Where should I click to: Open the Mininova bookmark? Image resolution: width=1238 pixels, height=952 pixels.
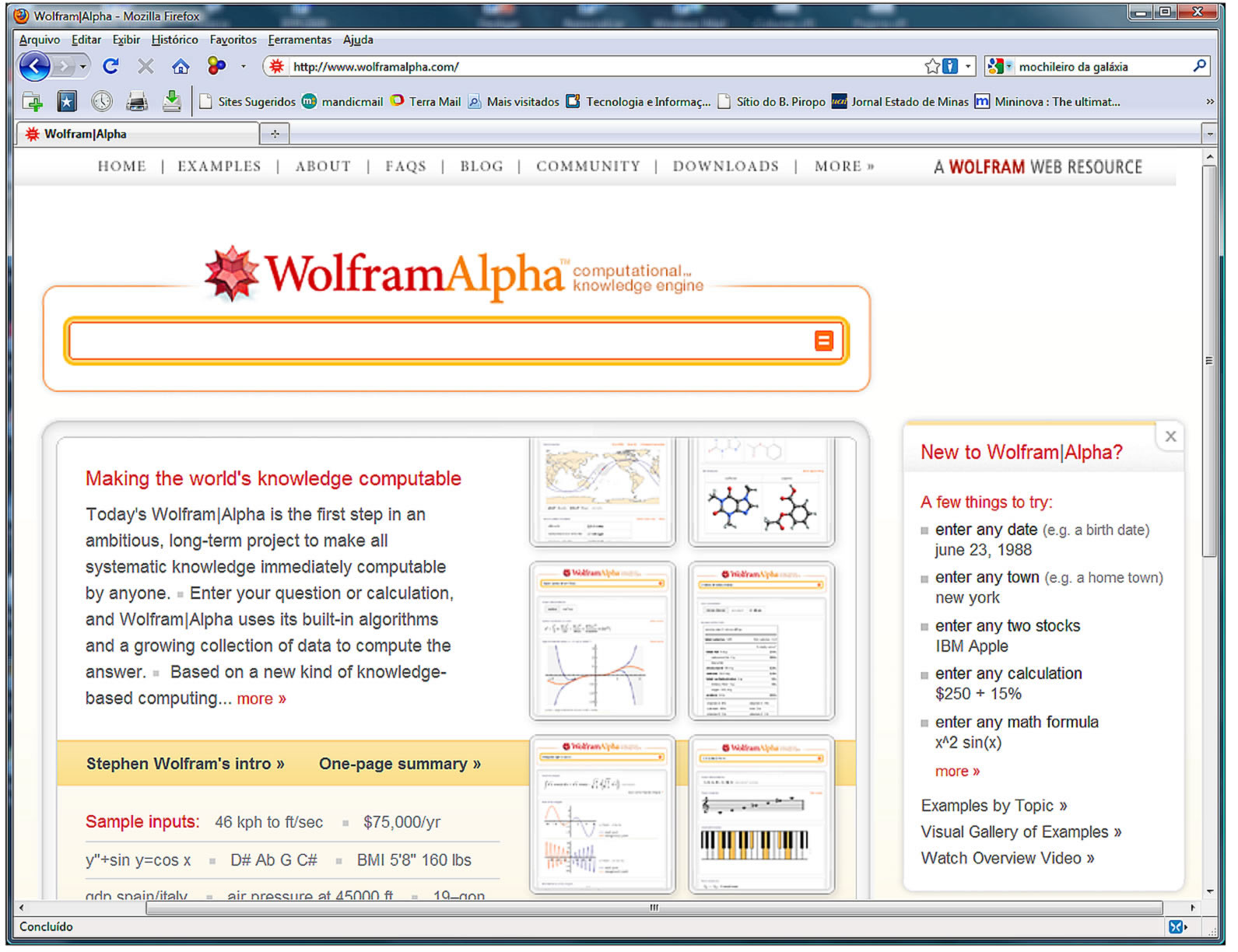coord(1047,101)
